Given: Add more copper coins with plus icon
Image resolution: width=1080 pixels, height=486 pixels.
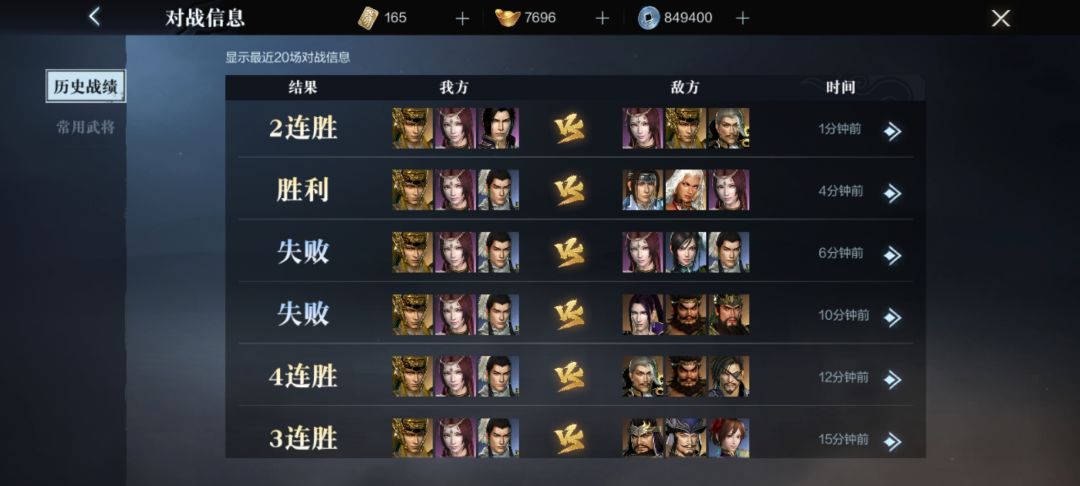Looking at the screenshot, I should (x=742, y=19).
